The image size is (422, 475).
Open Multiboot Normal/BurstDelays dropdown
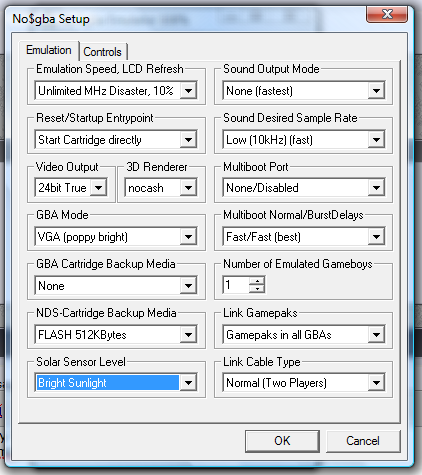tap(304, 237)
